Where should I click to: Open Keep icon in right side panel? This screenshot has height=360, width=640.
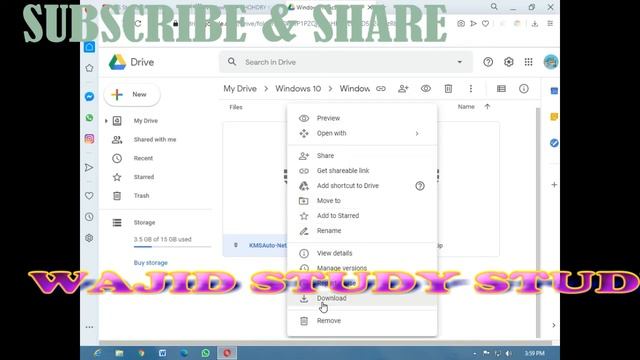554,117
